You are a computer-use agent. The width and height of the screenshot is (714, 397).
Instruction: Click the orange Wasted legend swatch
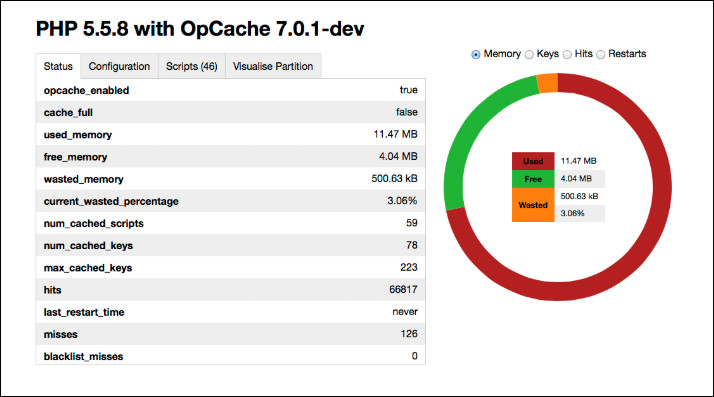(533, 205)
